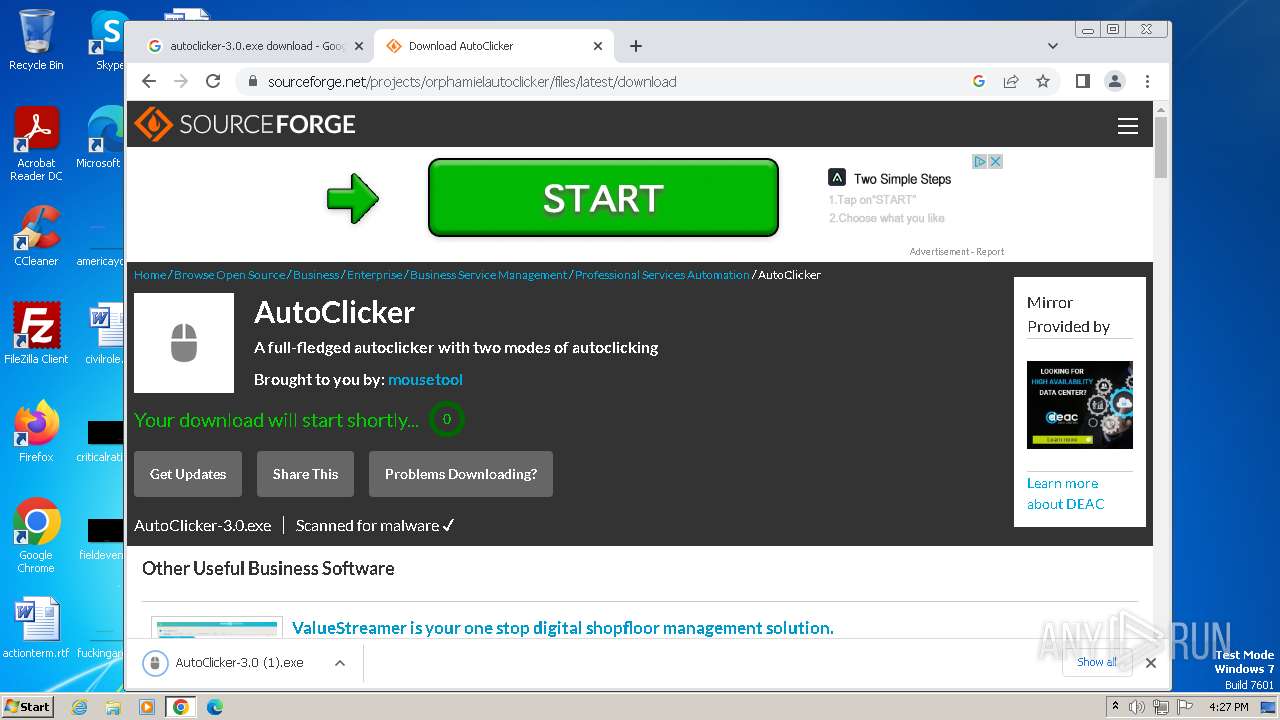Open Chrome three-dot menu
The height and width of the screenshot is (720, 1280).
(1147, 82)
